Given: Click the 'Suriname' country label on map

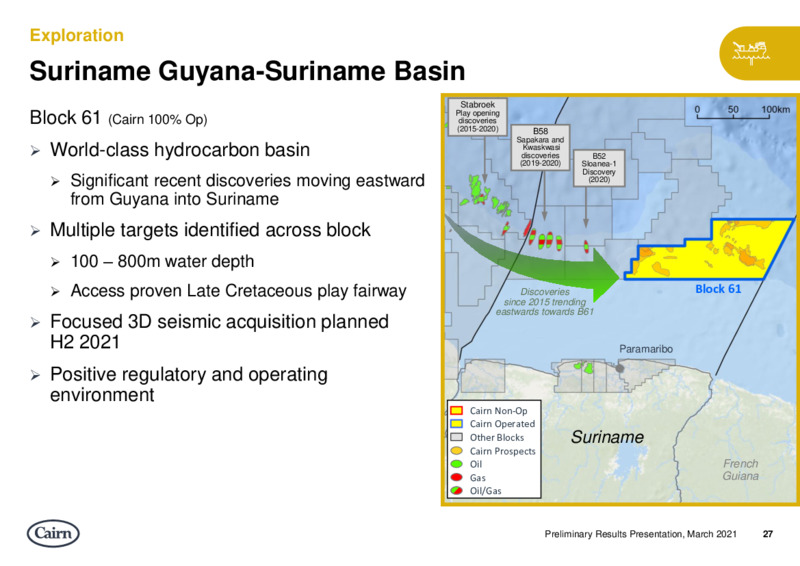Looking at the screenshot, I should point(607,437).
